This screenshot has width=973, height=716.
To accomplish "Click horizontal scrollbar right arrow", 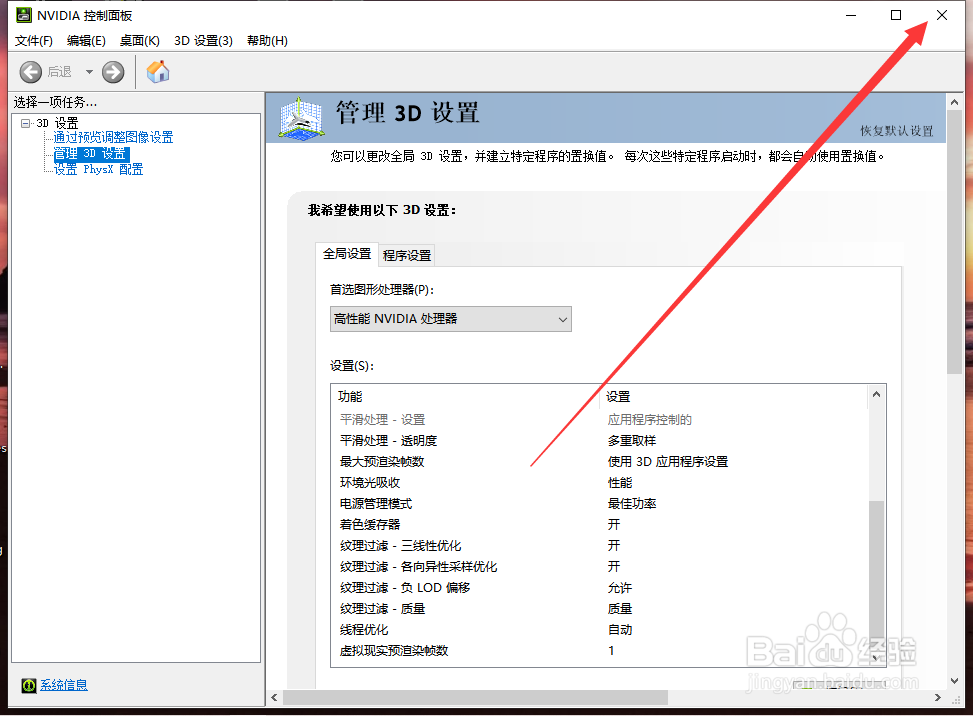I will point(938,698).
